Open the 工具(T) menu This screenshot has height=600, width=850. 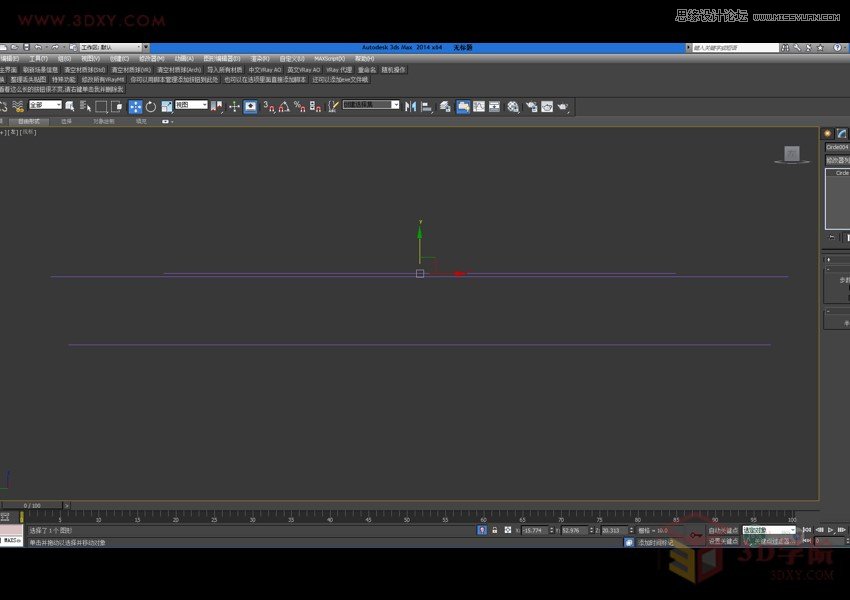pos(38,58)
